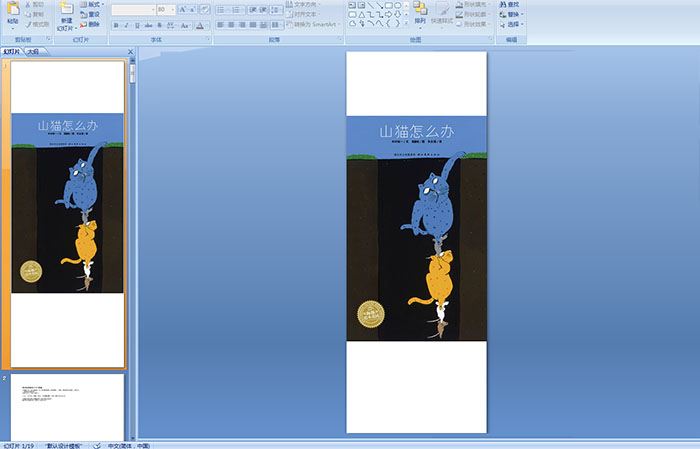Pick the left brace shape
The height and width of the screenshot is (449, 700).
point(388,23)
